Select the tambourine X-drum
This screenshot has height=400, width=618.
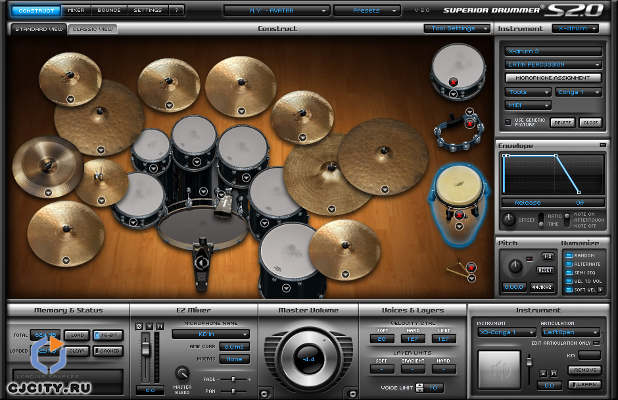coord(458,132)
